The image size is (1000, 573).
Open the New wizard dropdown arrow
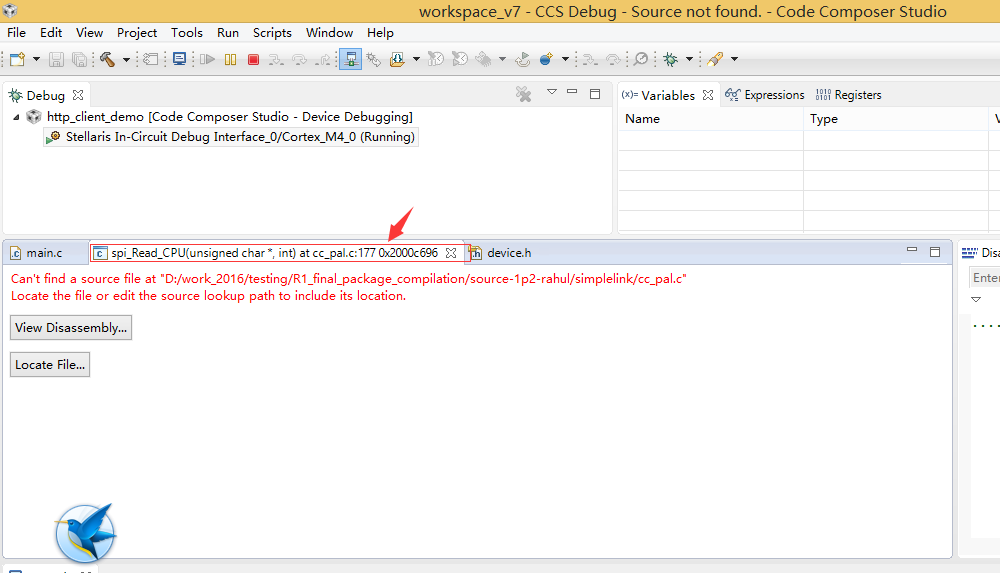point(36,59)
